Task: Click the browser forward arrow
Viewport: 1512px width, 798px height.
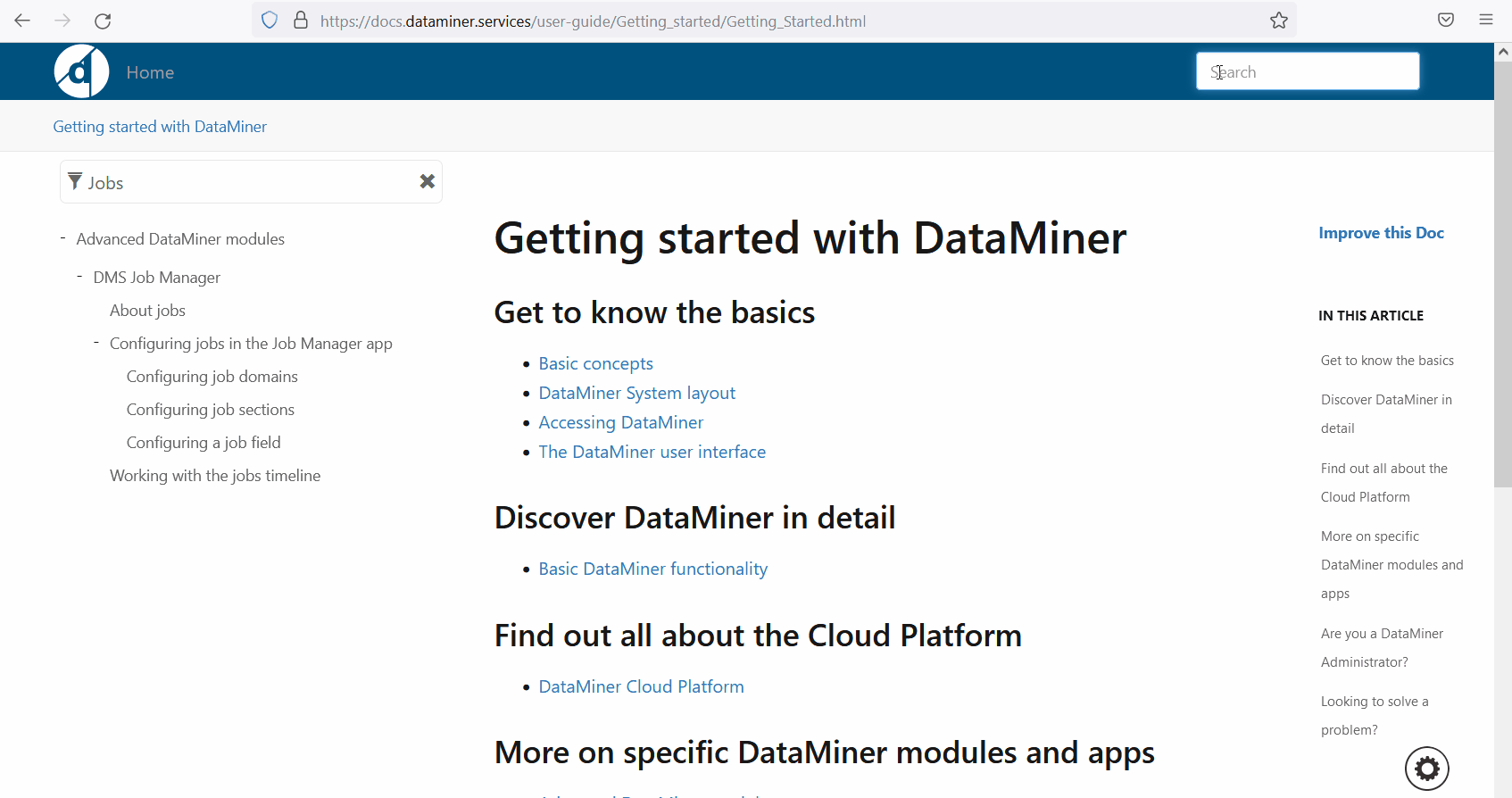Action: tap(62, 21)
